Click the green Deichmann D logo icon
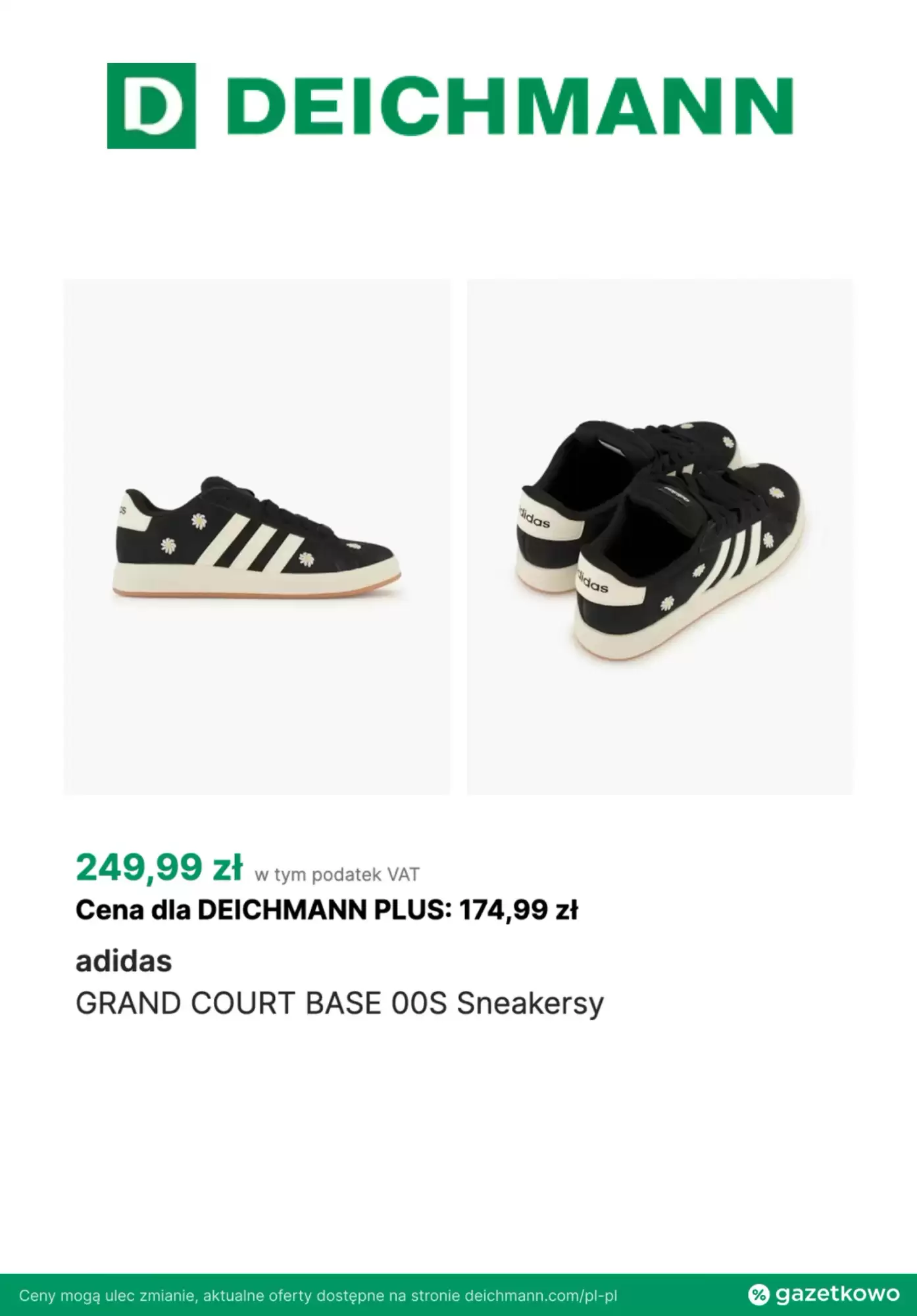 pyautogui.click(x=151, y=106)
